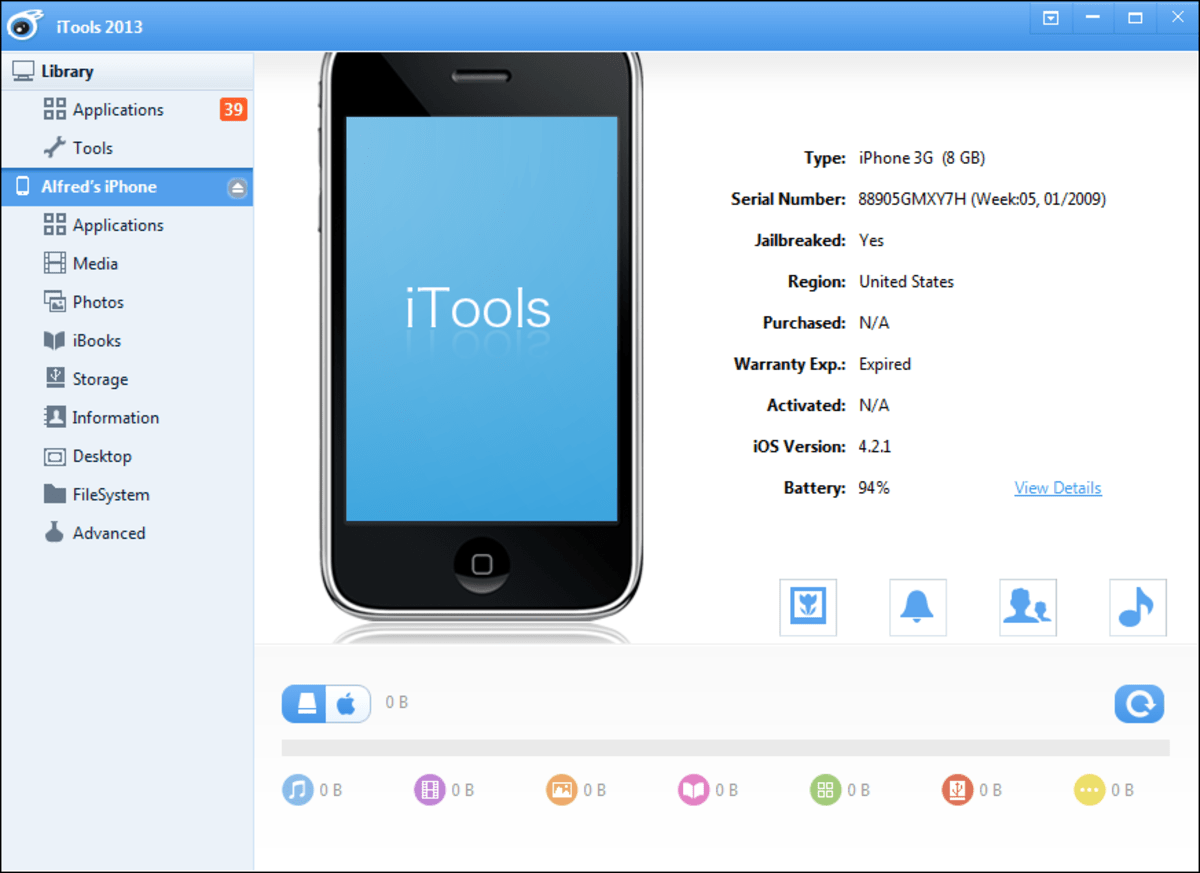Click the iPhone home button on the device image
The height and width of the screenshot is (873, 1200).
[x=482, y=564]
